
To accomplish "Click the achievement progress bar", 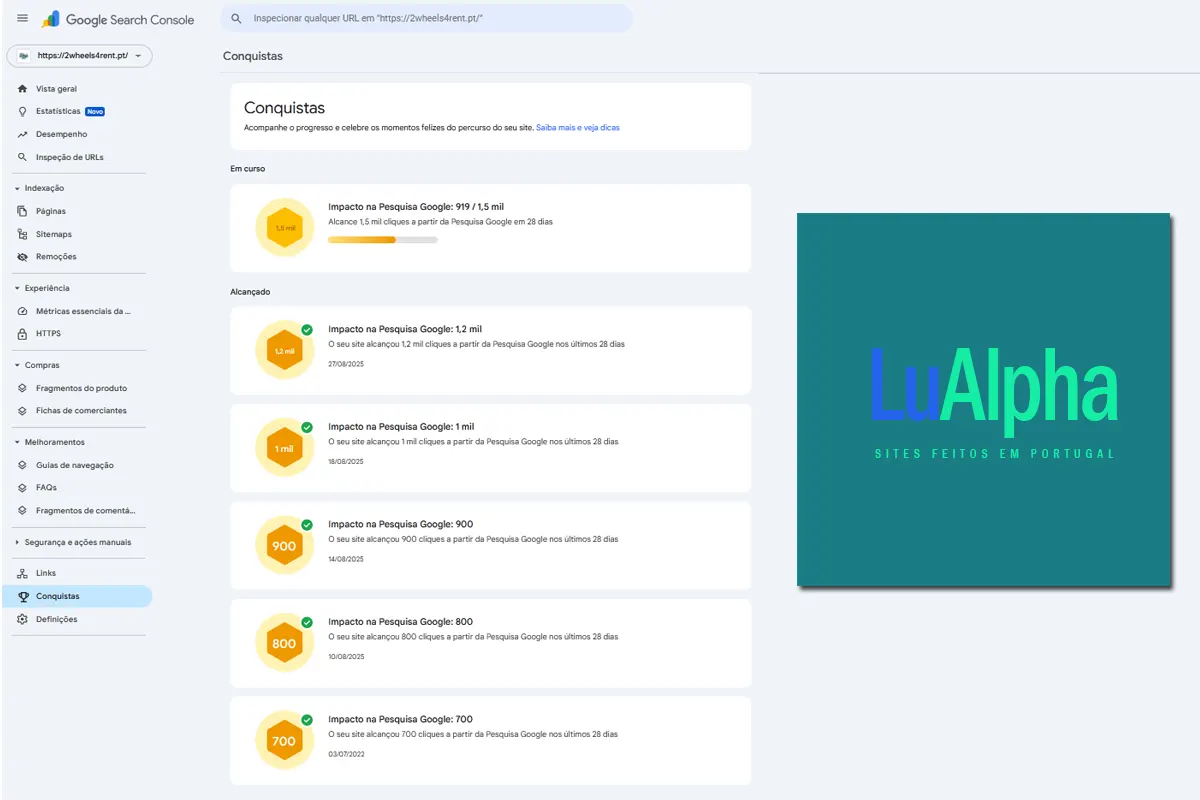I will [383, 239].
